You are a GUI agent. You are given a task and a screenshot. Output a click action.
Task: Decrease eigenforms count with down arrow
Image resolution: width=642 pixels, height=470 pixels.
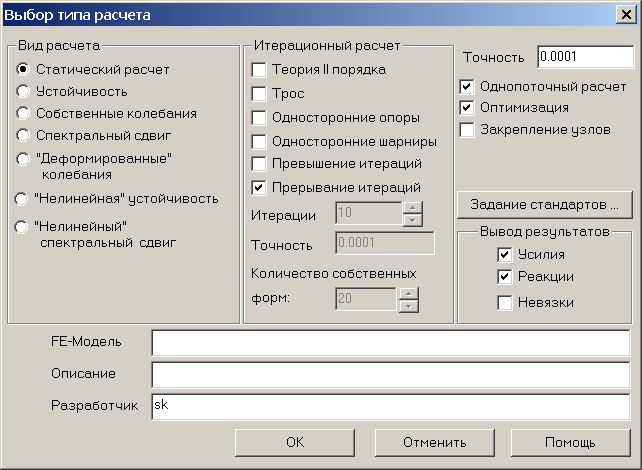[409, 306]
